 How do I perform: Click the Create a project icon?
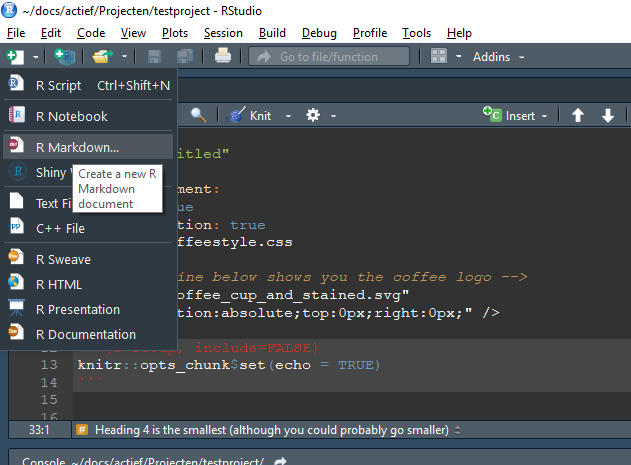[x=65, y=56]
